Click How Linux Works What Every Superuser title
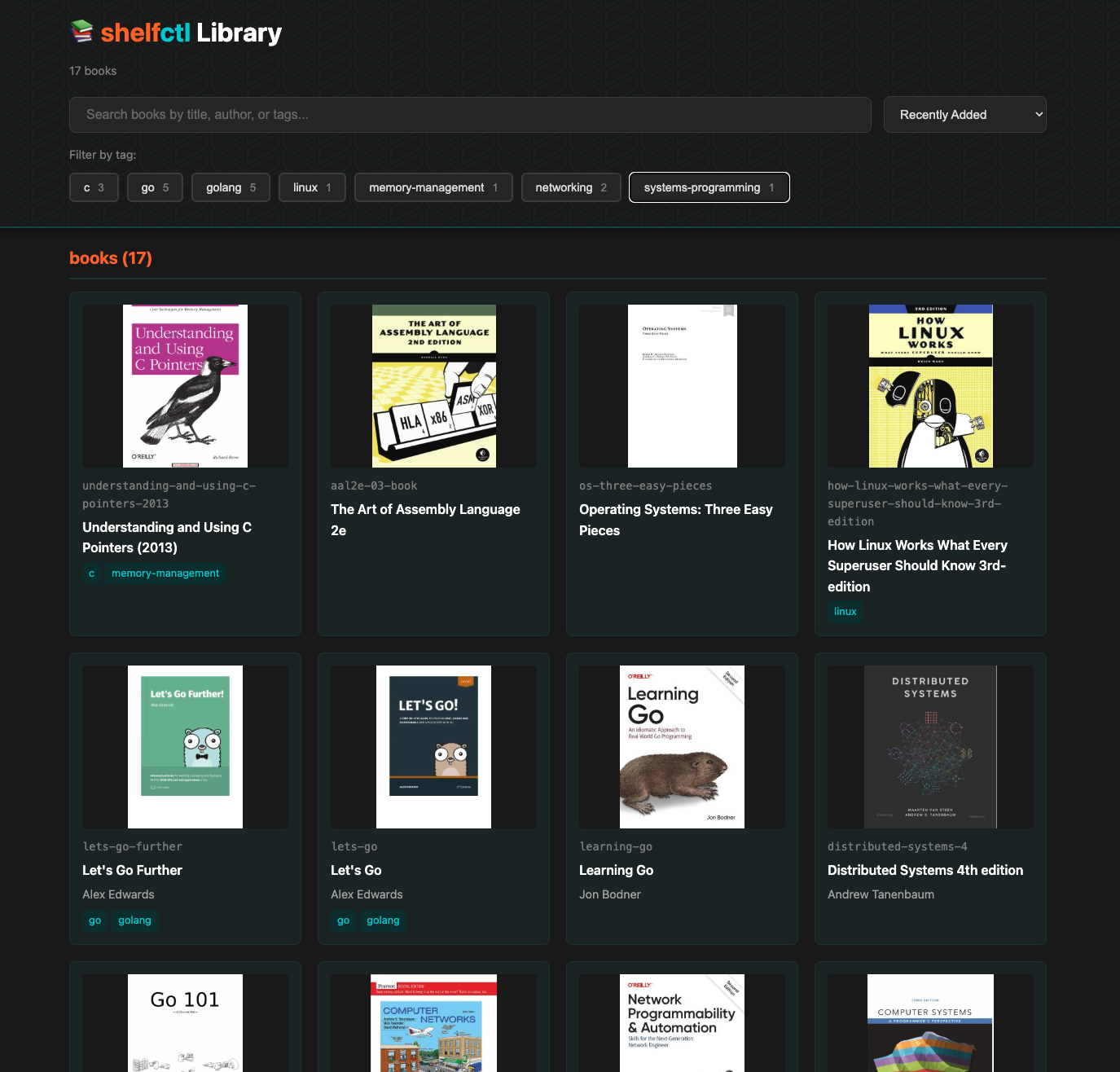 click(x=917, y=565)
